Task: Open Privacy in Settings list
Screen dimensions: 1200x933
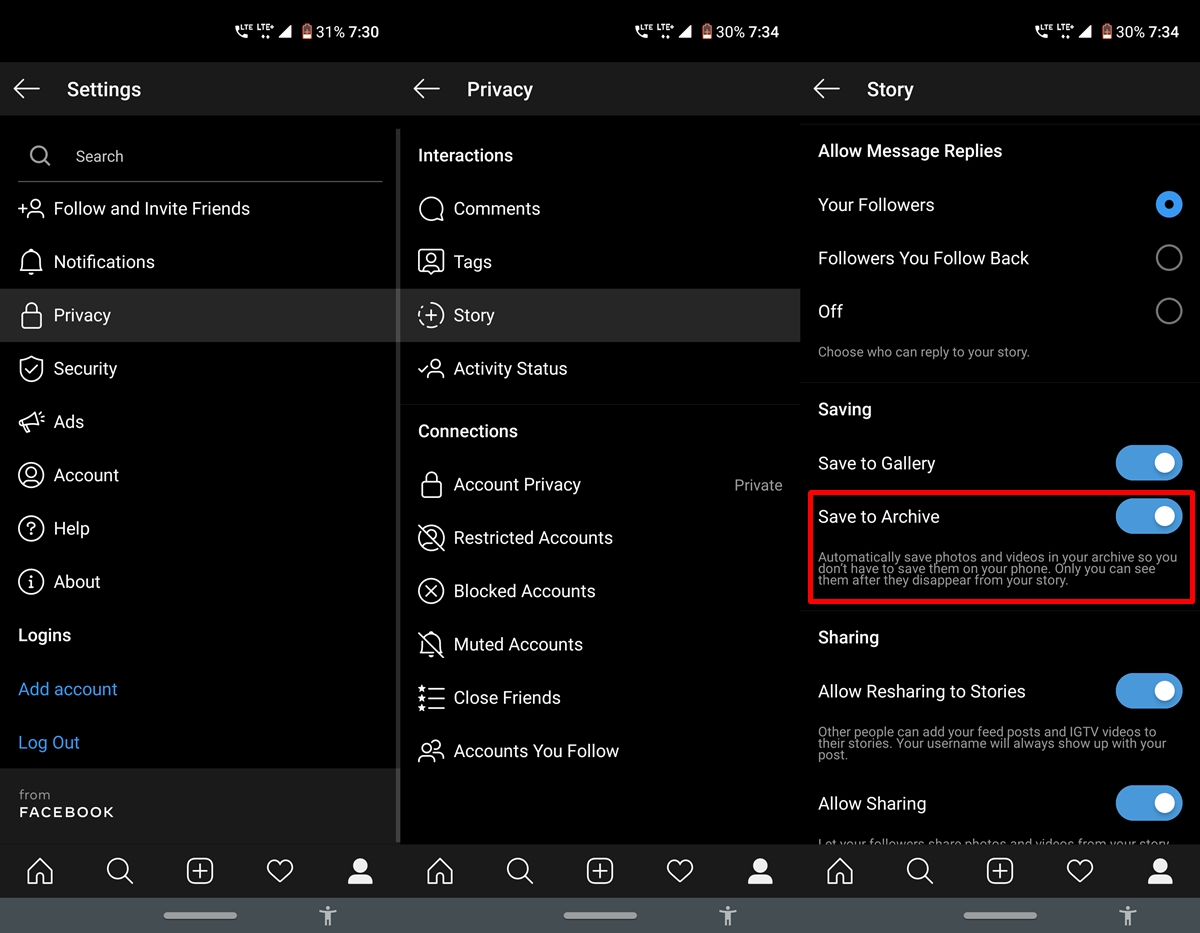Action: coord(200,315)
